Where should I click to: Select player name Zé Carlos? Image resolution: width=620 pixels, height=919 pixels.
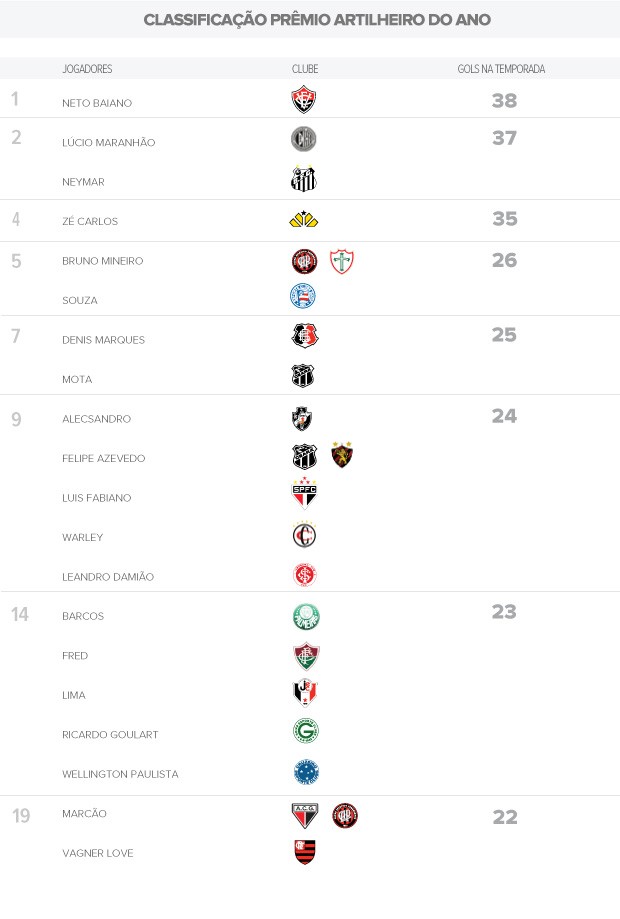pos(88,222)
